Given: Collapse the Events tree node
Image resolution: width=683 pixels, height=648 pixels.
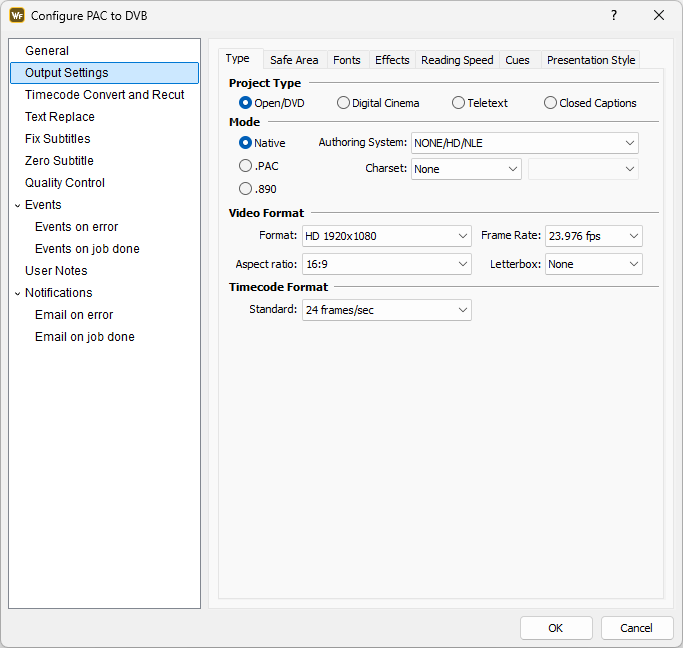Looking at the screenshot, I should [17, 205].
